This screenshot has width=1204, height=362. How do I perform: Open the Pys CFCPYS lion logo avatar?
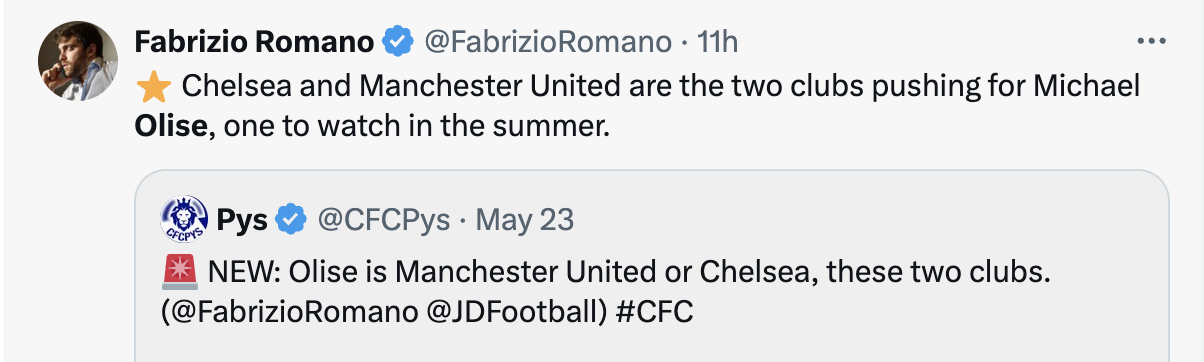pyautogui.click(x=184, y=219)
